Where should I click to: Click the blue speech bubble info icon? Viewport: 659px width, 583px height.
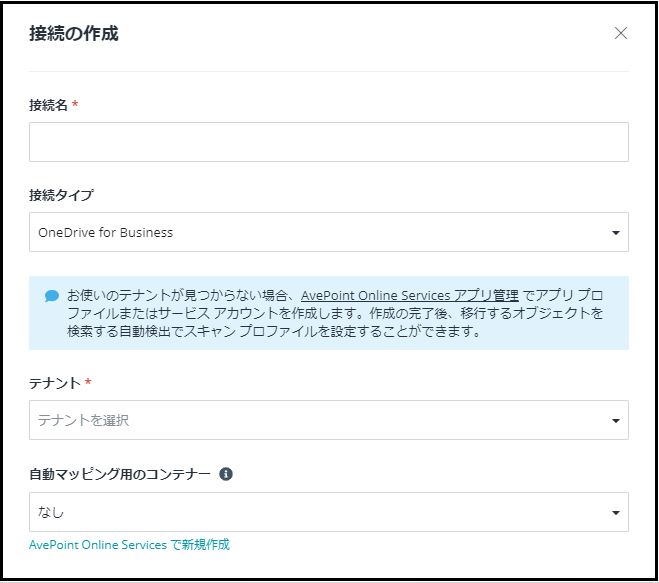tap(52, 296)
